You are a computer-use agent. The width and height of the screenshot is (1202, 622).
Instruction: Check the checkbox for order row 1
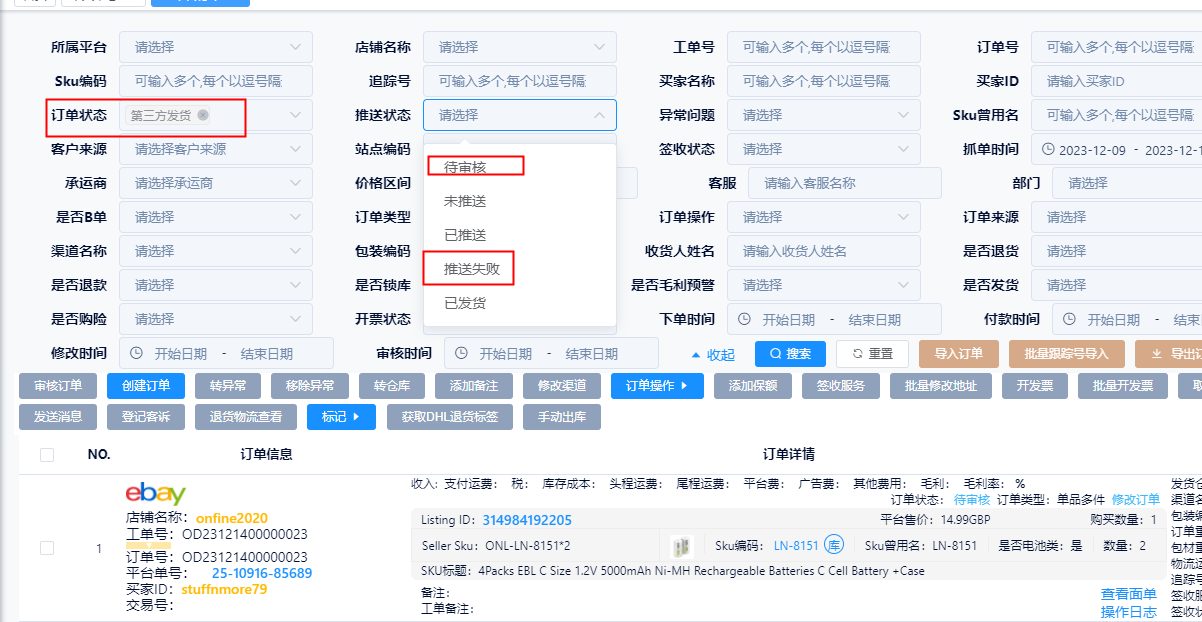pos(47,547)
